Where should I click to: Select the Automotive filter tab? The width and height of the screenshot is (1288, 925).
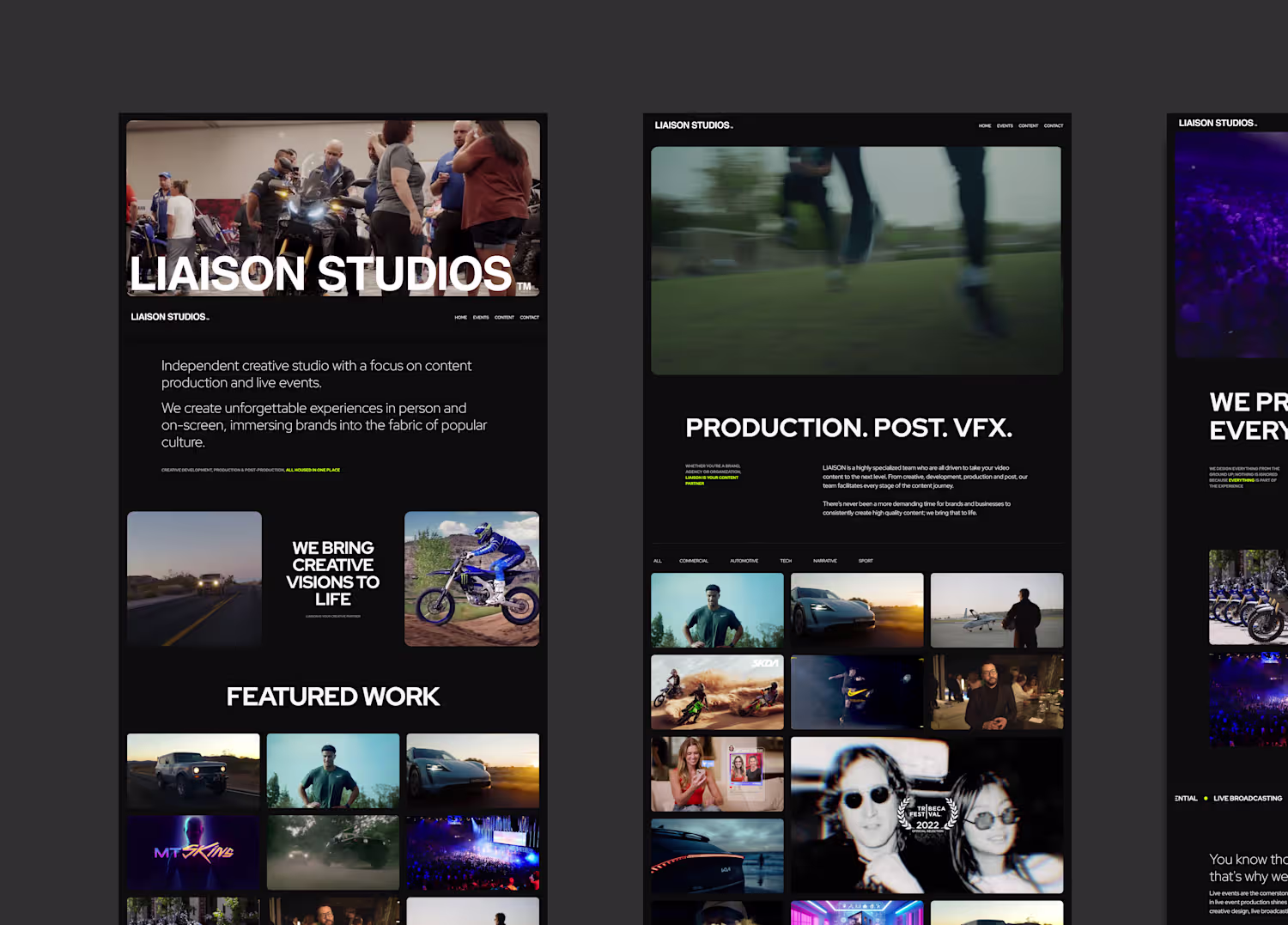pos(744,561)
